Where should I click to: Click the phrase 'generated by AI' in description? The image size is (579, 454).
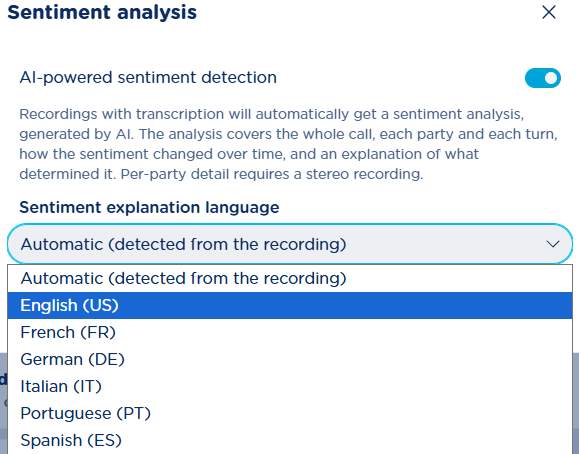point(74,134)
